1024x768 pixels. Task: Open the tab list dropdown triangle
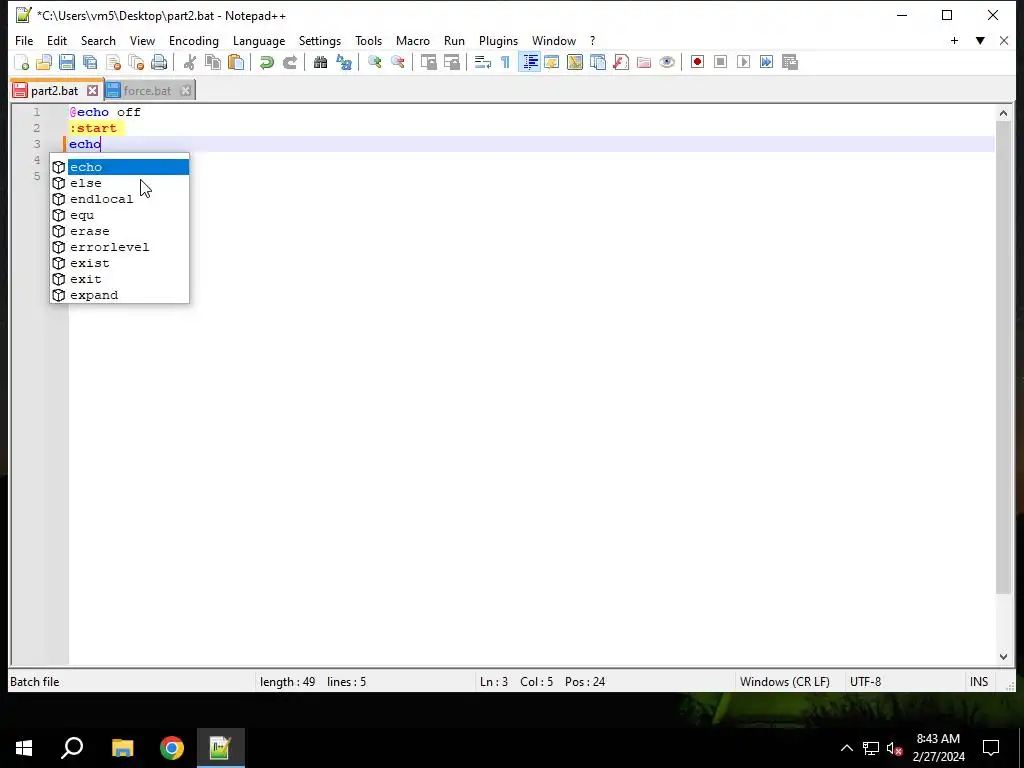click(980, 40)
